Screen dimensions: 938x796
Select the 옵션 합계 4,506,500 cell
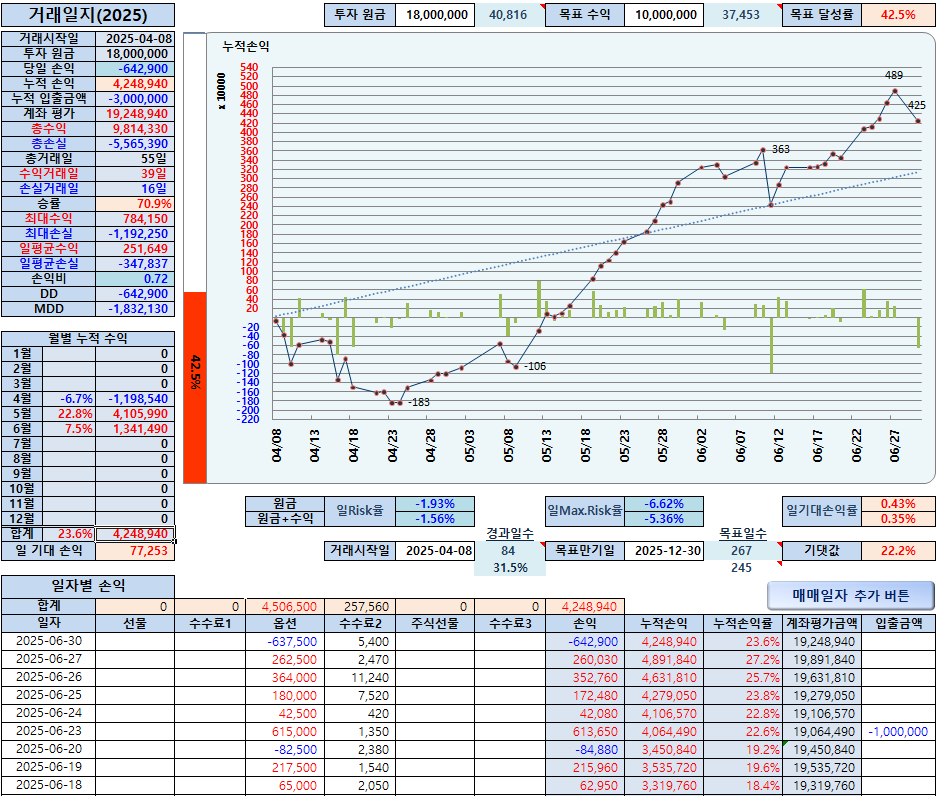pyautogui.click(x=285, y=606)
